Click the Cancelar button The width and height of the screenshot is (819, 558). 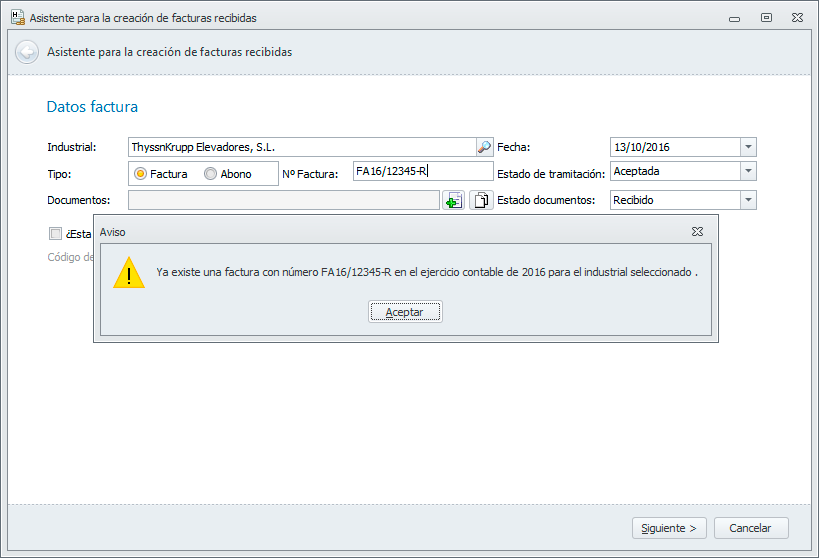751,528
